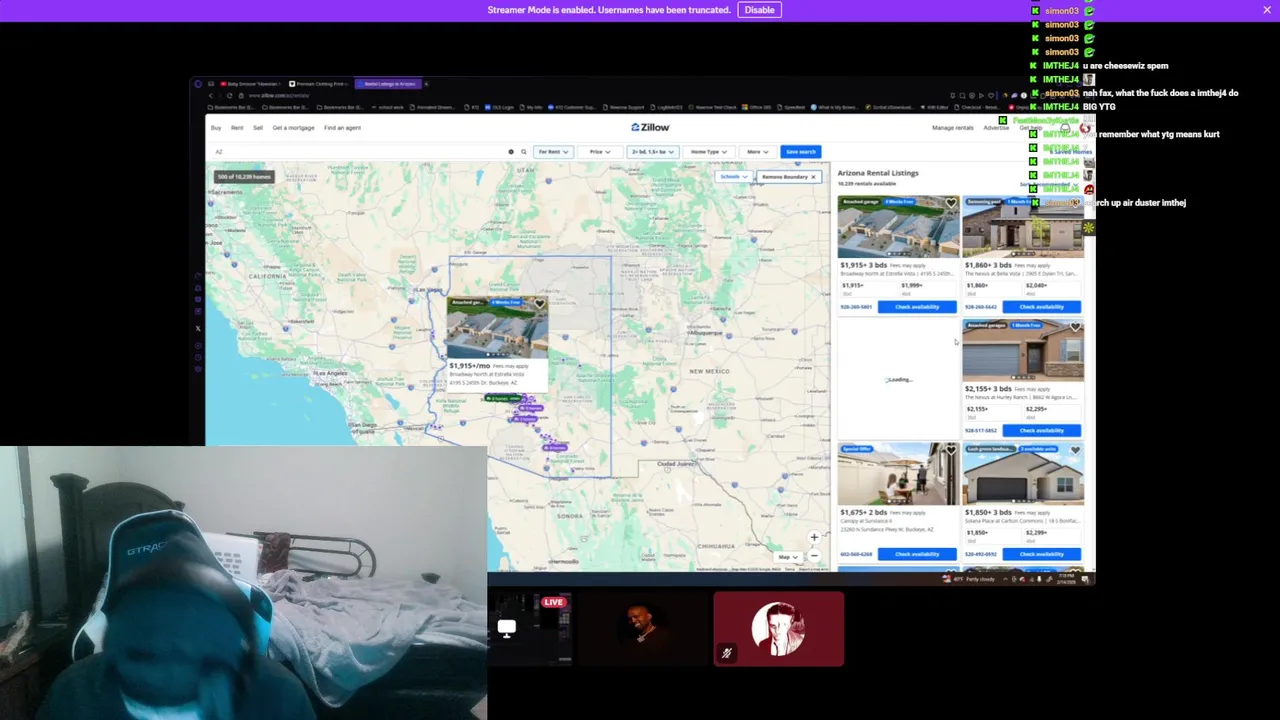Click Disable streamer mode button
Image resolution: width=1280 pixels, height=720 pixels.
point(759,10)
